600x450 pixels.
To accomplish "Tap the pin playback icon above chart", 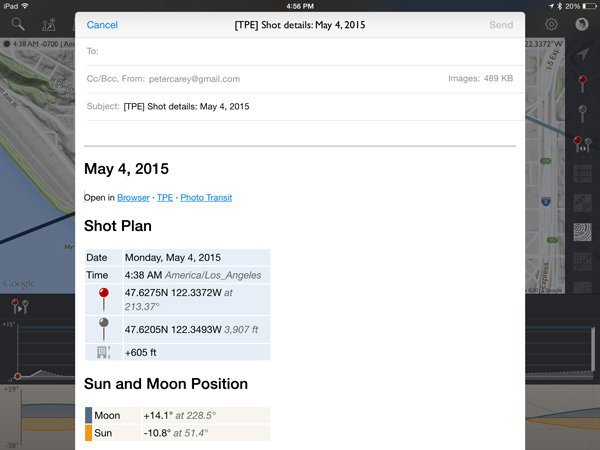I will (18, 307).
